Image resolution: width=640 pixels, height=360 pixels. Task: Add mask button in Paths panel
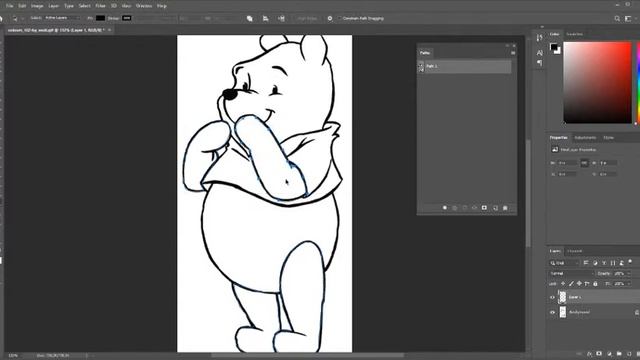click(x=484, y=208)
